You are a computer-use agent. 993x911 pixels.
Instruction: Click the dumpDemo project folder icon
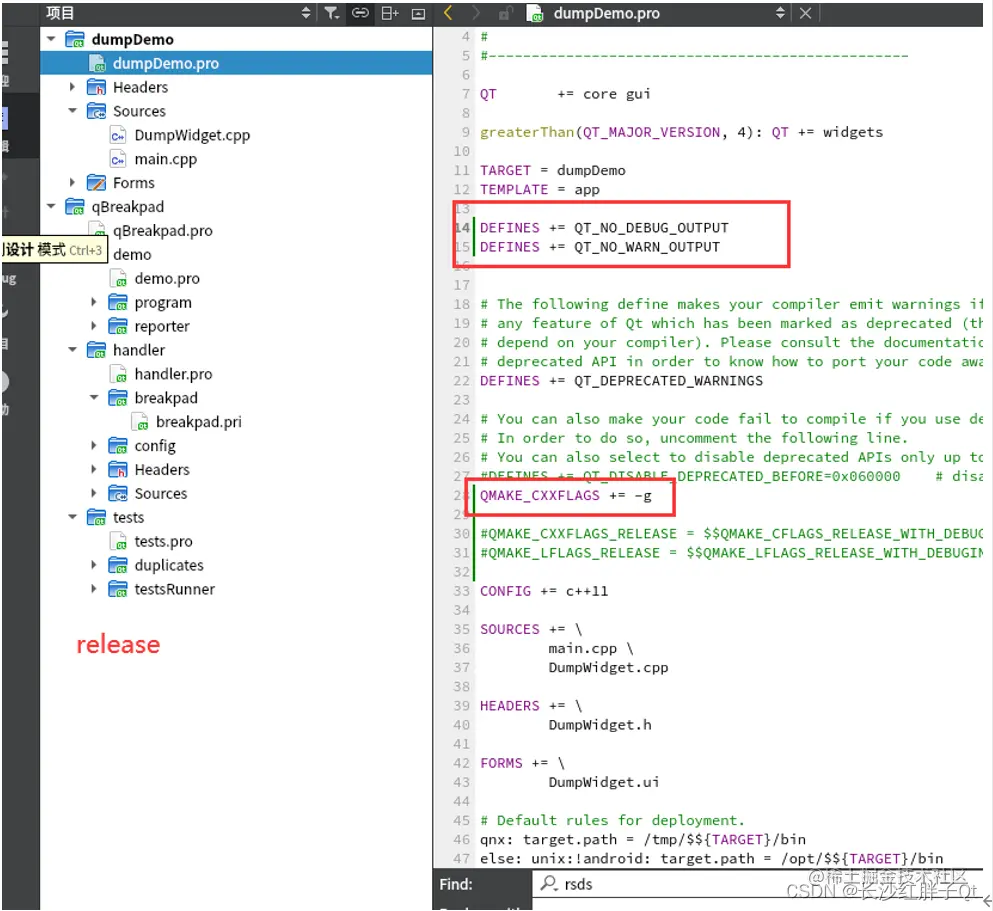75,39
